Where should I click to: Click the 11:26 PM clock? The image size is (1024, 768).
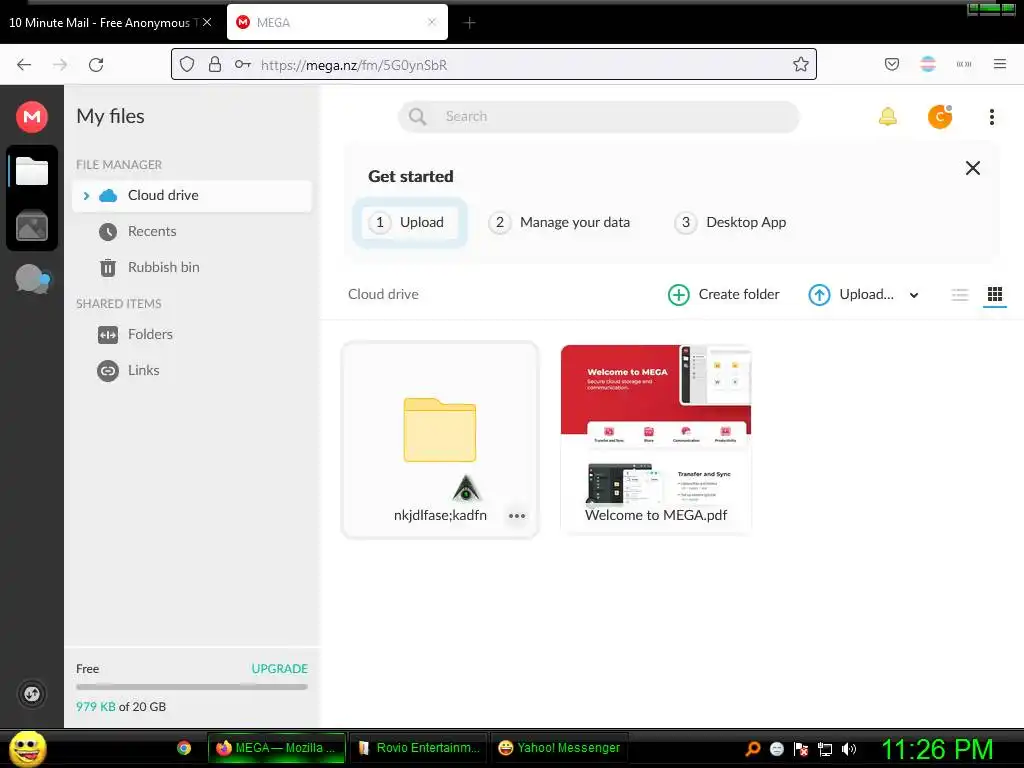tap(938, 750)
